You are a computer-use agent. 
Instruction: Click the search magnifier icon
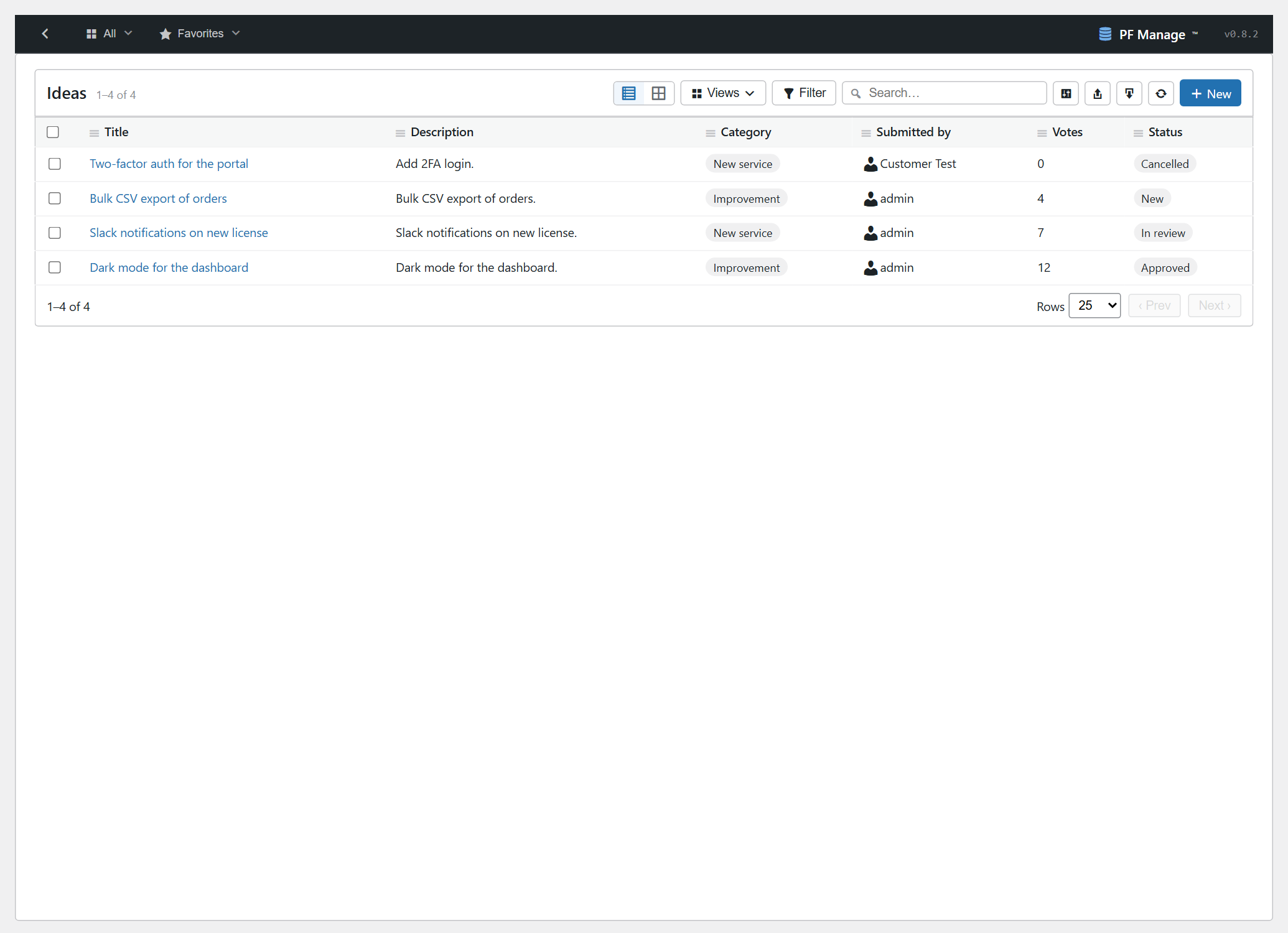coord(856,93)
